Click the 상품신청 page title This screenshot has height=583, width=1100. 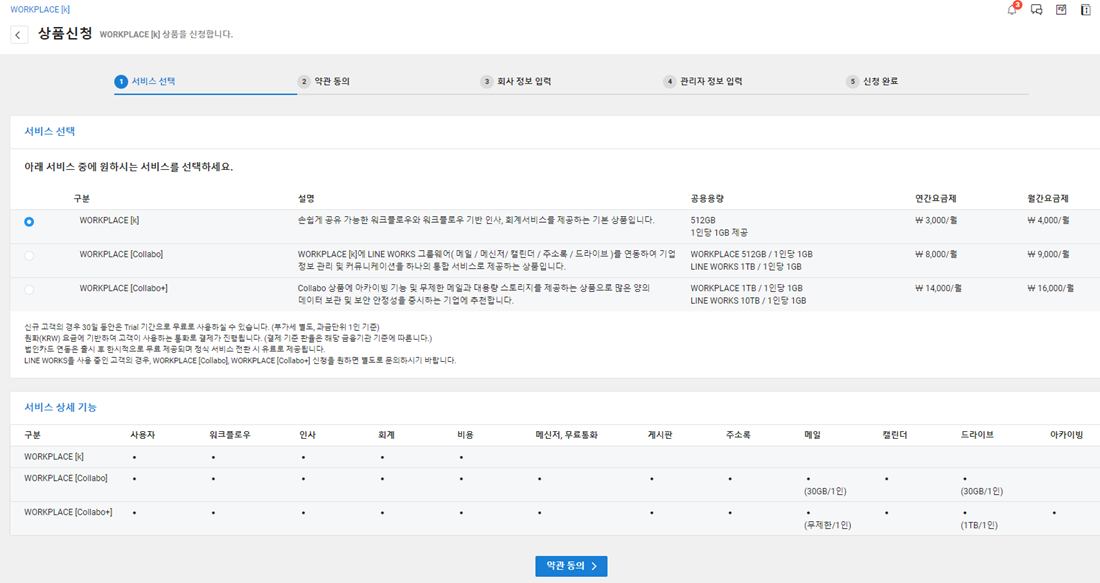point(65,34)
